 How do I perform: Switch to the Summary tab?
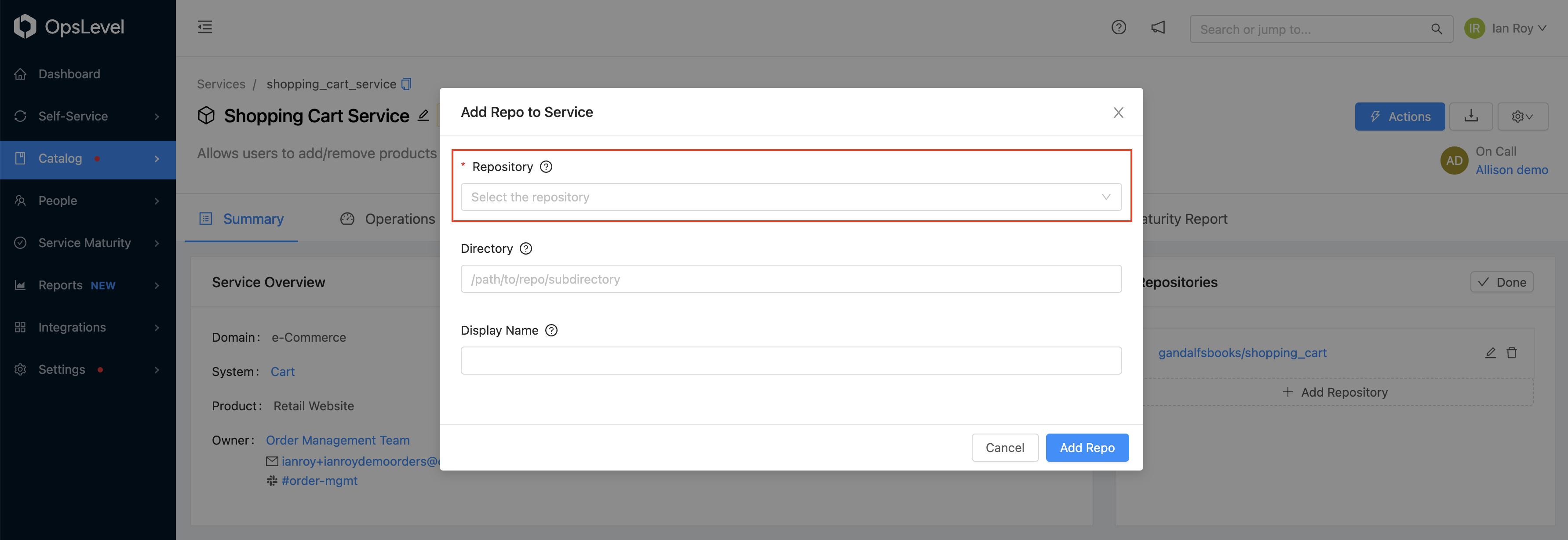click(241, 219)
